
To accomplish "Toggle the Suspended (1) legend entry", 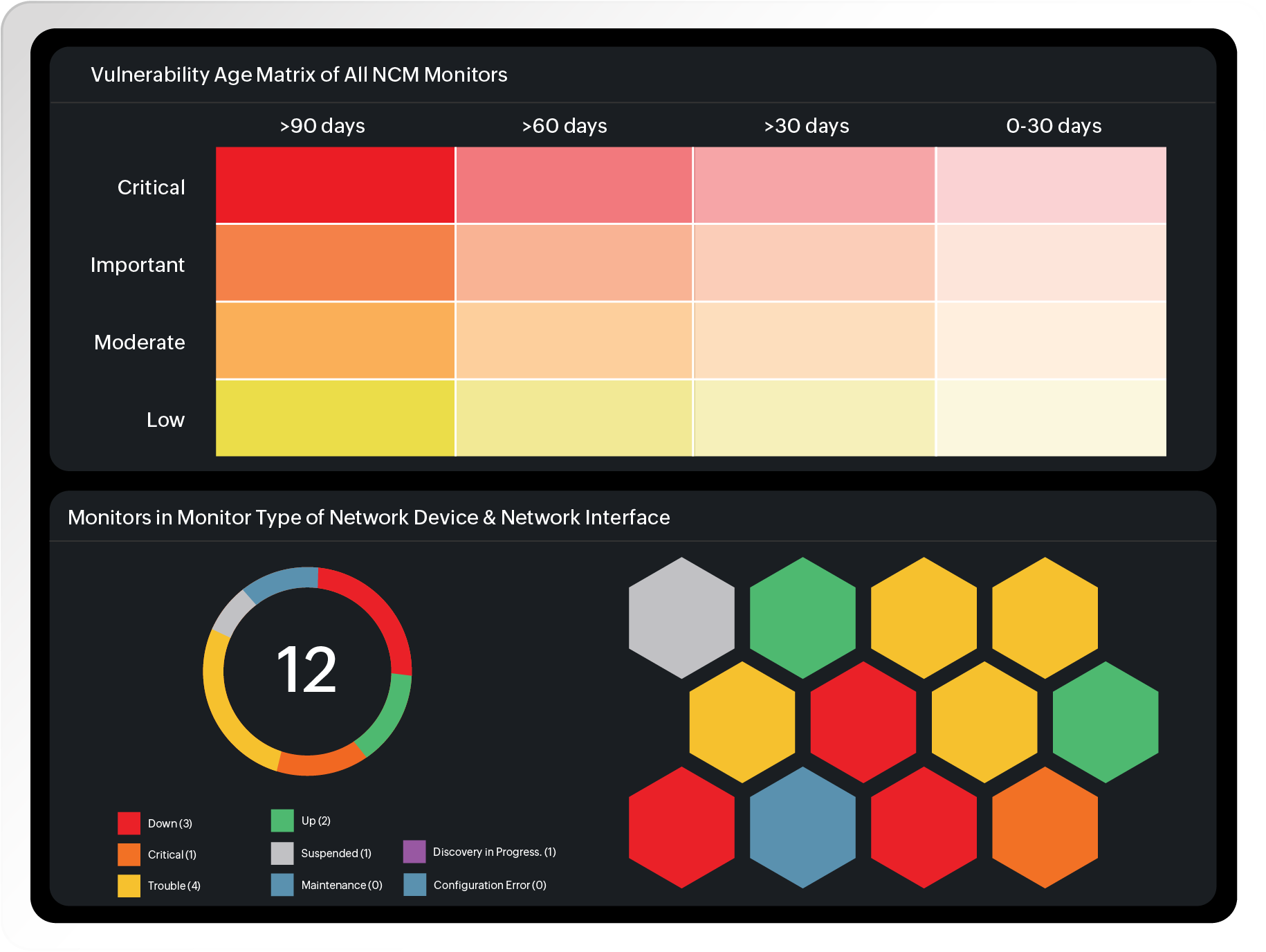I will pos(336,853).
